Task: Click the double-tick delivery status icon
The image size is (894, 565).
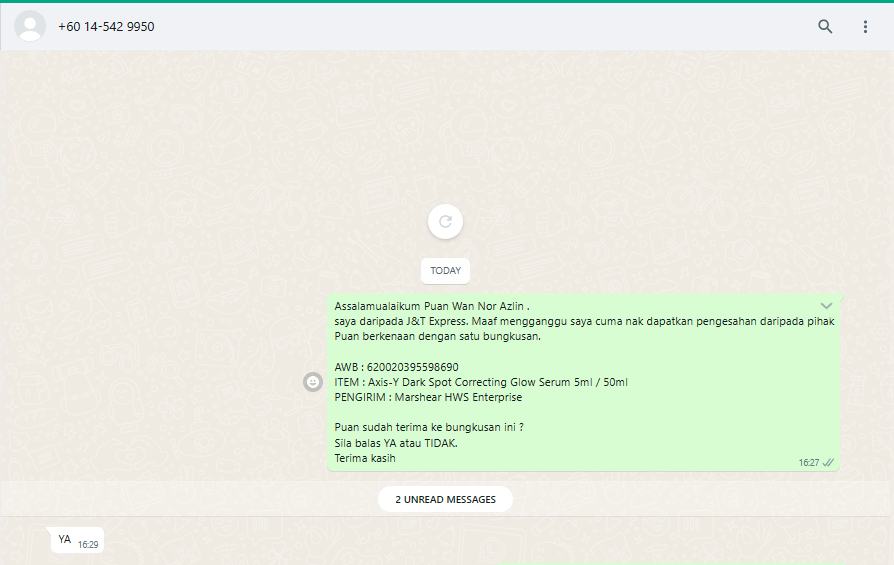Action: (x=828, y=463)
